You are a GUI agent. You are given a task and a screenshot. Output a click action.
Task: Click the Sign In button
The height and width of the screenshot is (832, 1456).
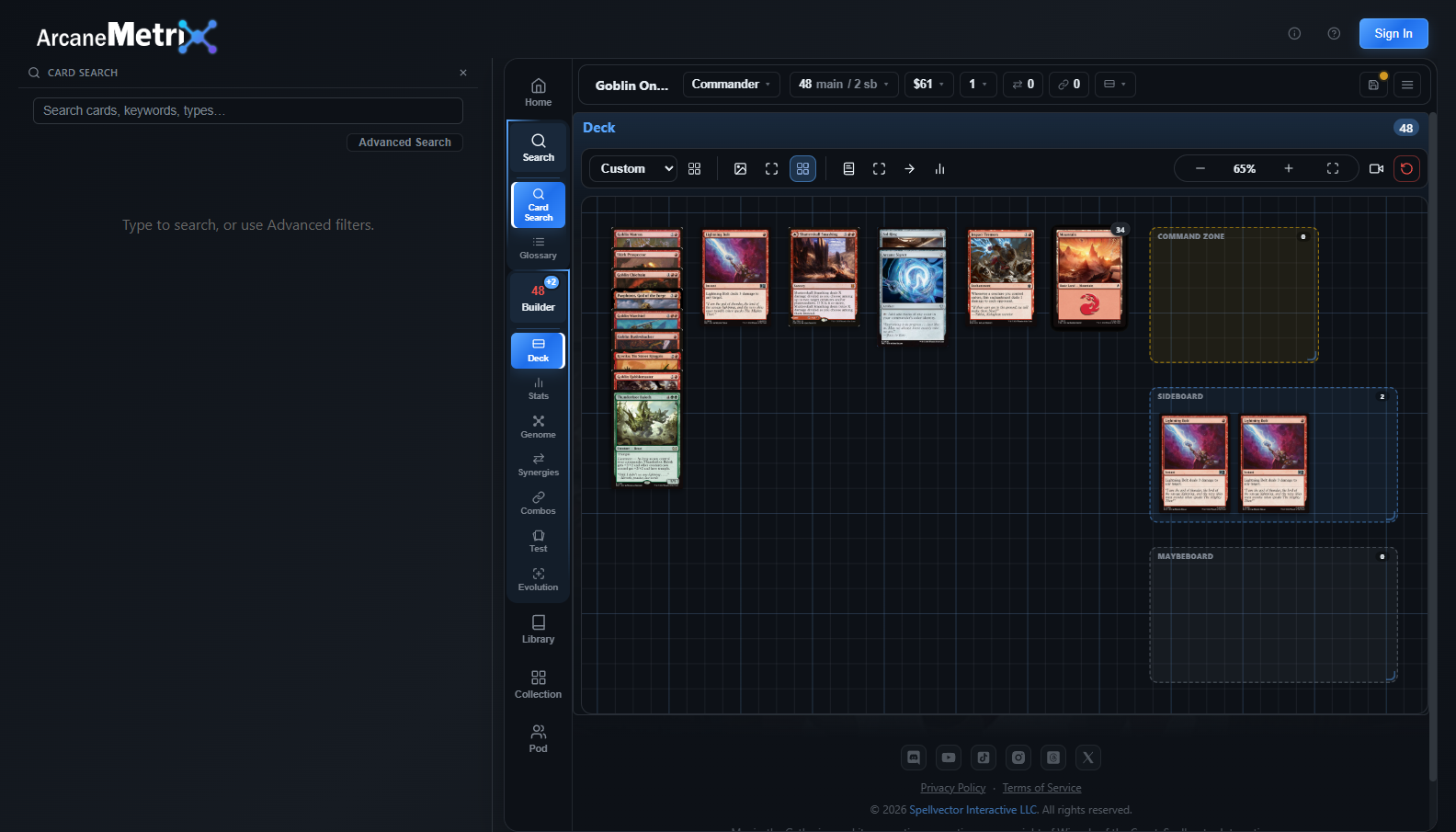pos(1393,33)
